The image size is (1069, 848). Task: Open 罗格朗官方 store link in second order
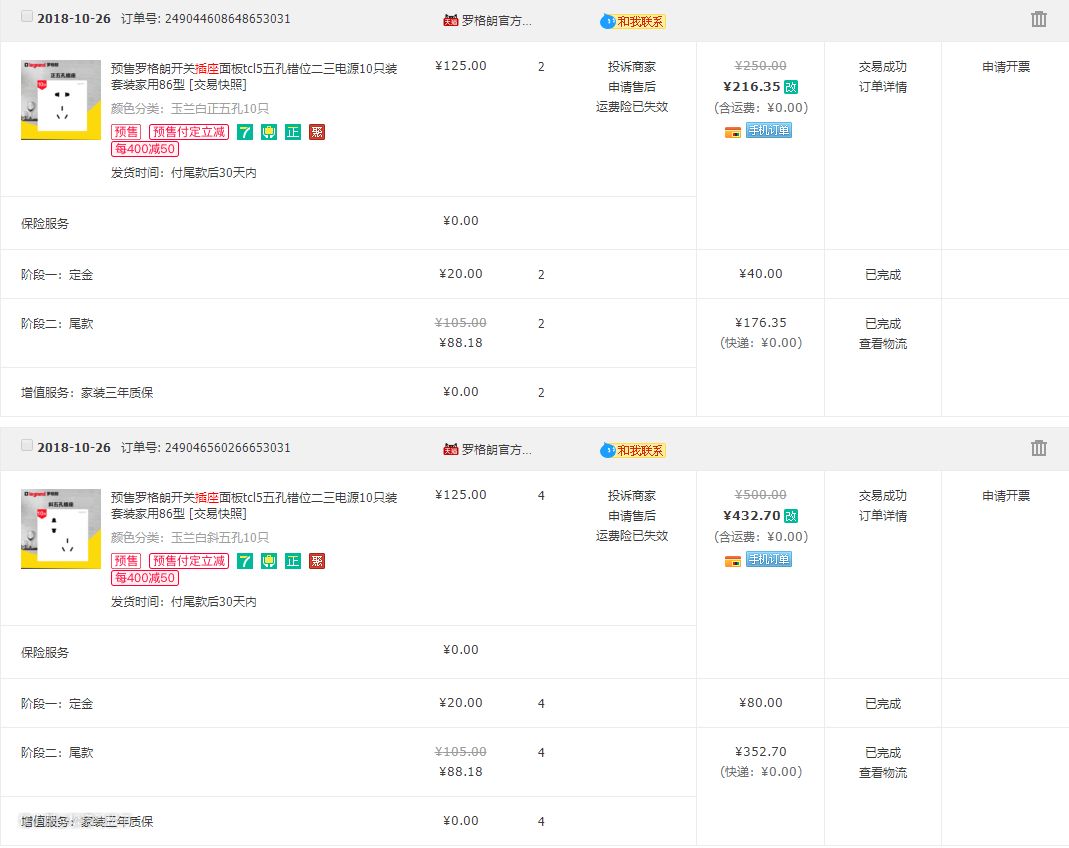point(497,450)
